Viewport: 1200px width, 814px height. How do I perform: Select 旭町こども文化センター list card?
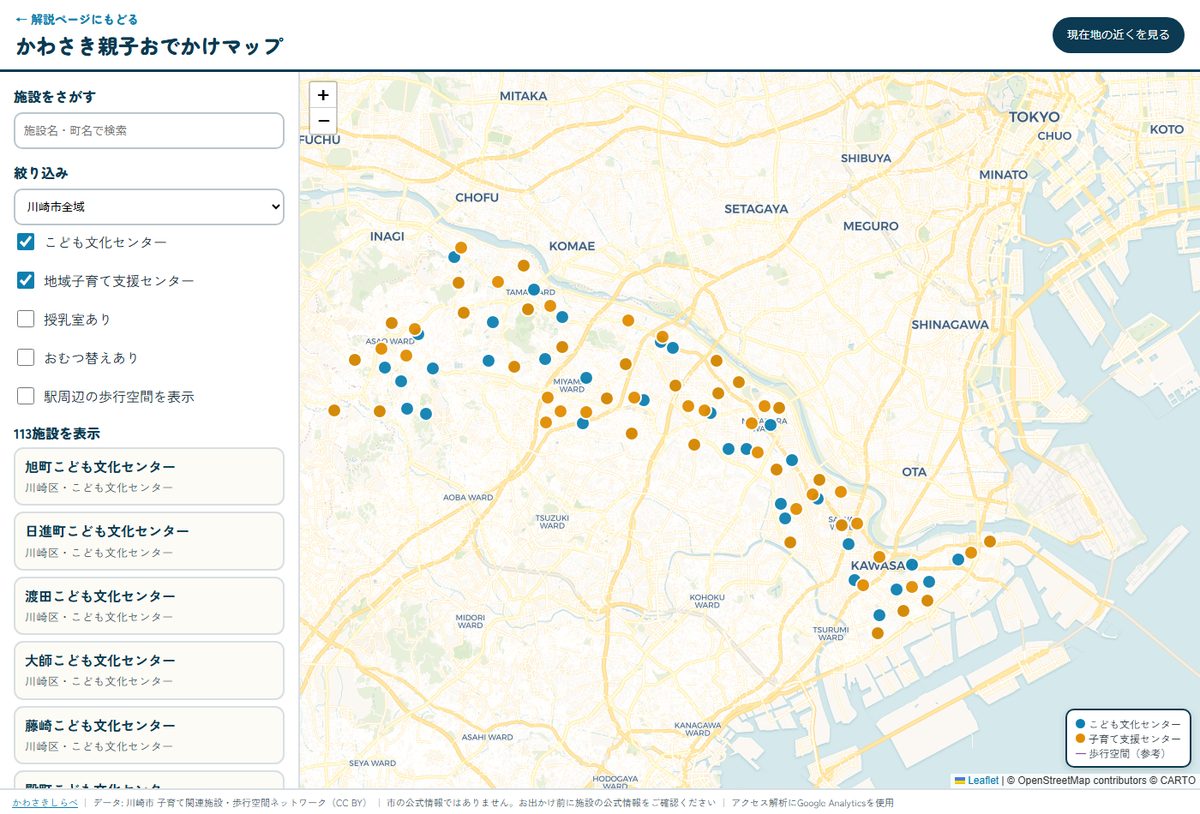click(x=149, y=476)
